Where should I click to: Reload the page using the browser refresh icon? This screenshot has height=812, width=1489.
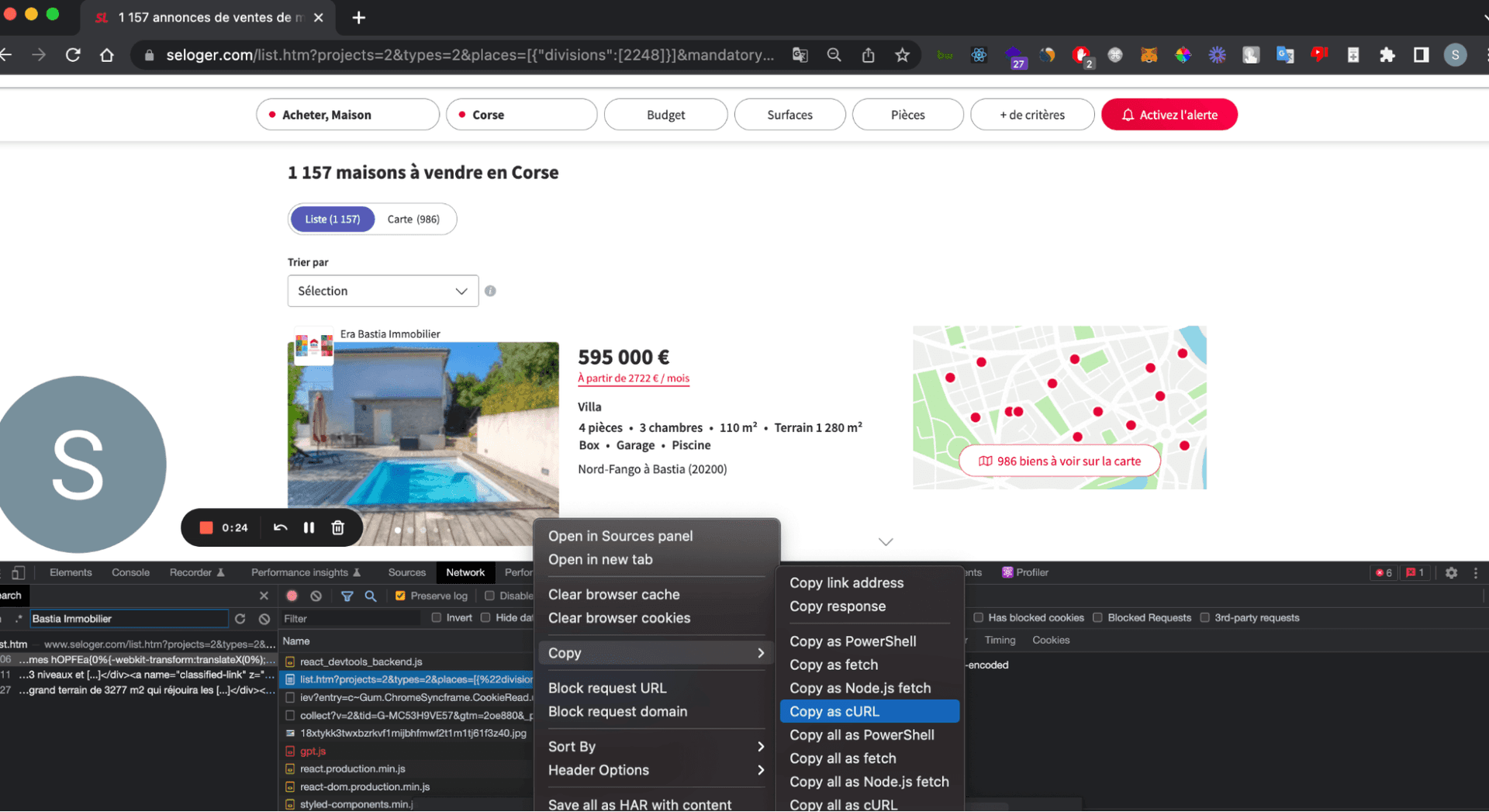(73, 55)
